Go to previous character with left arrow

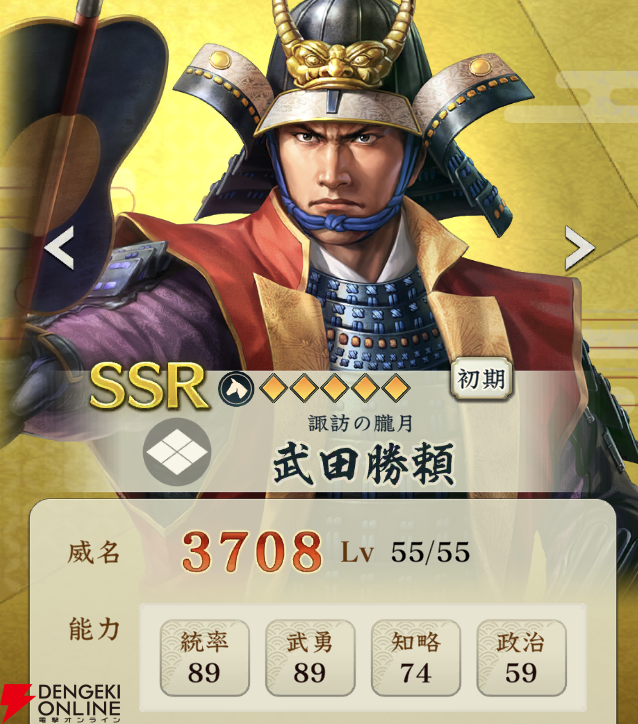60,248
